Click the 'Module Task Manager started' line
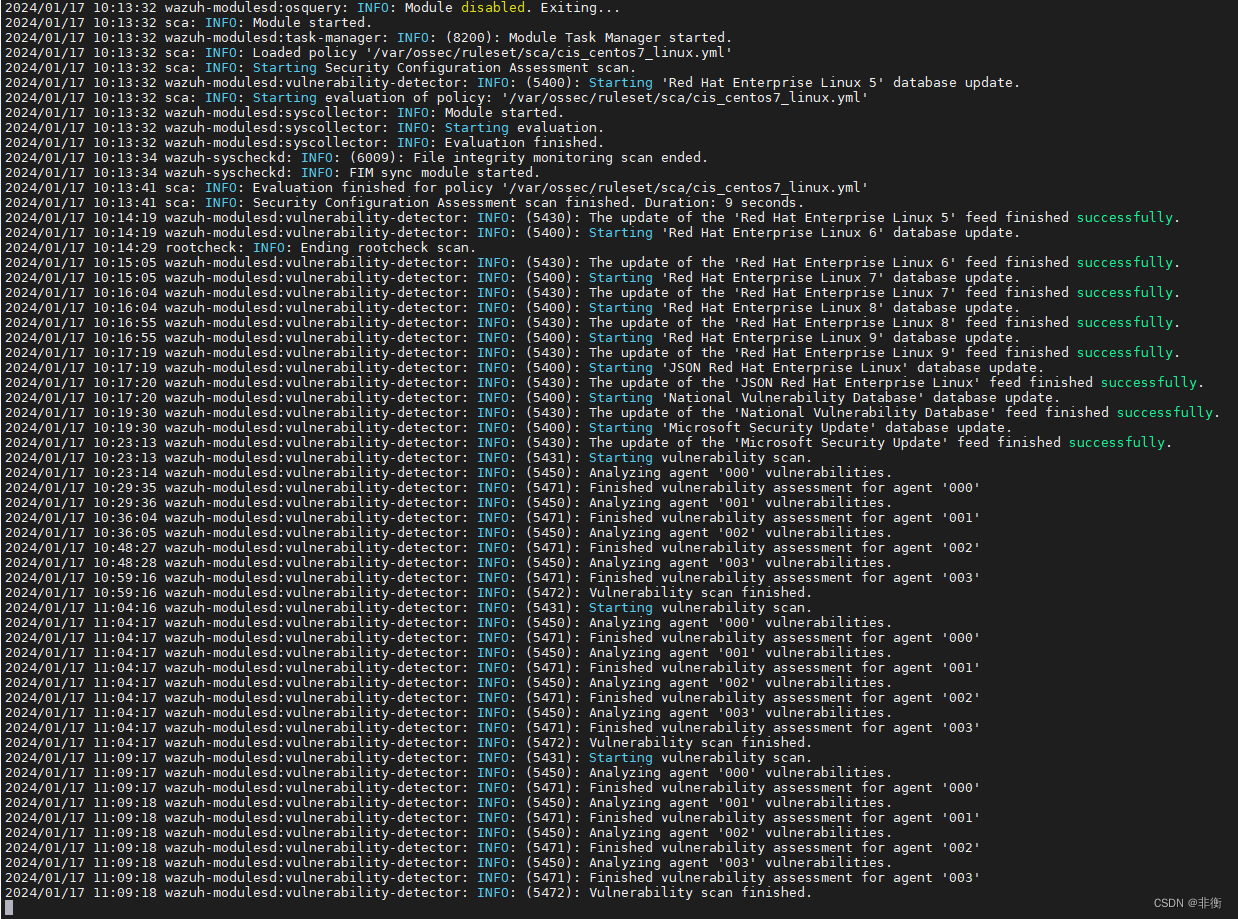The width and height of the screenshot is (1238, 919). (x=368, y=38)
